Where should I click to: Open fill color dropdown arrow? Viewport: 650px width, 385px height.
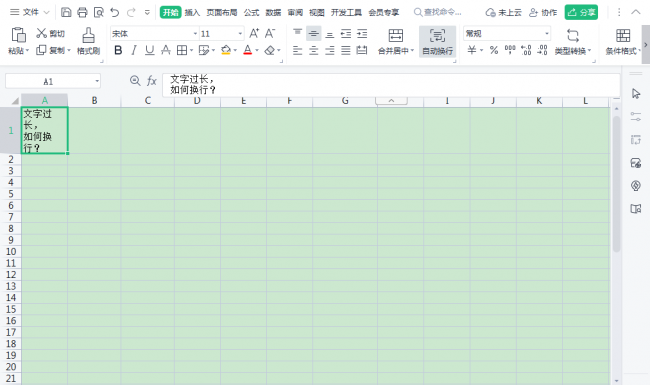[x=235, y=51]
